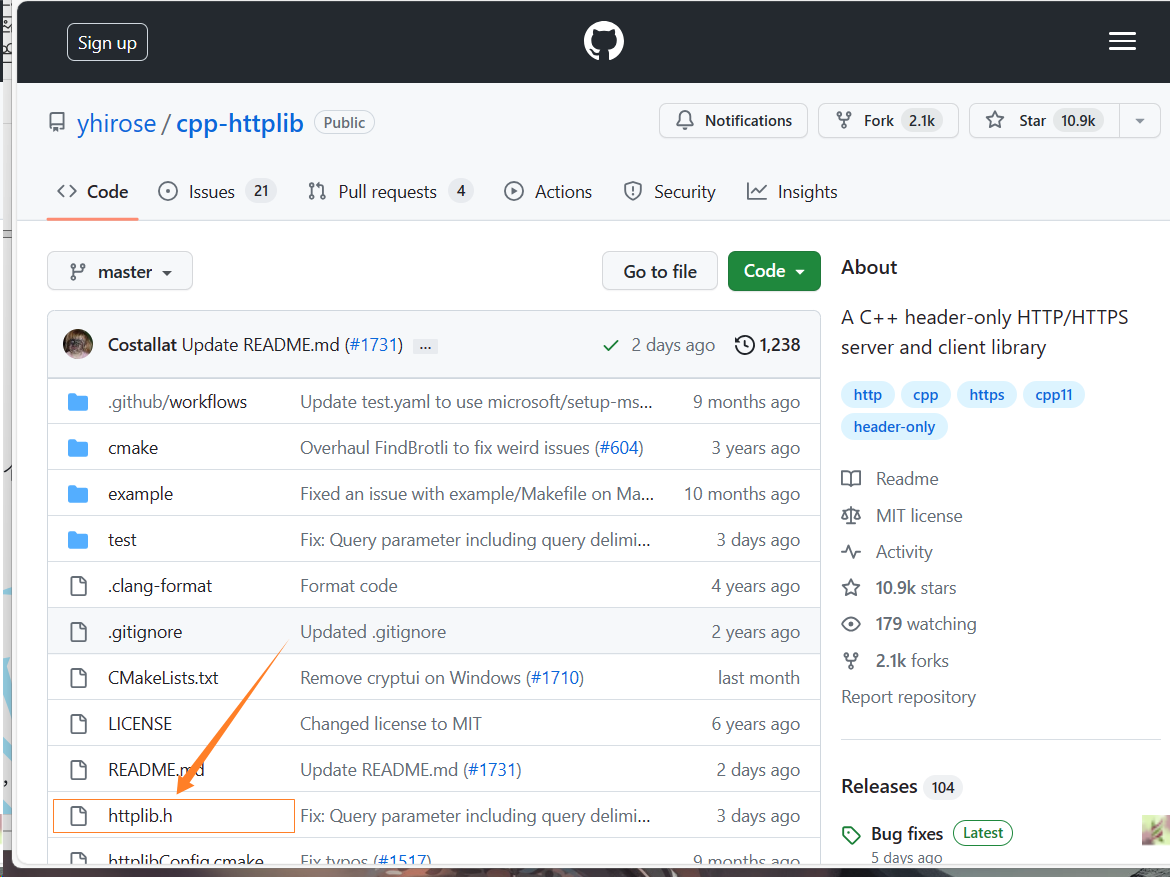Go to the Actions tab
The height and width of the screenshot is (877, 1170).
pyautogui.click(x=548, y=192)
